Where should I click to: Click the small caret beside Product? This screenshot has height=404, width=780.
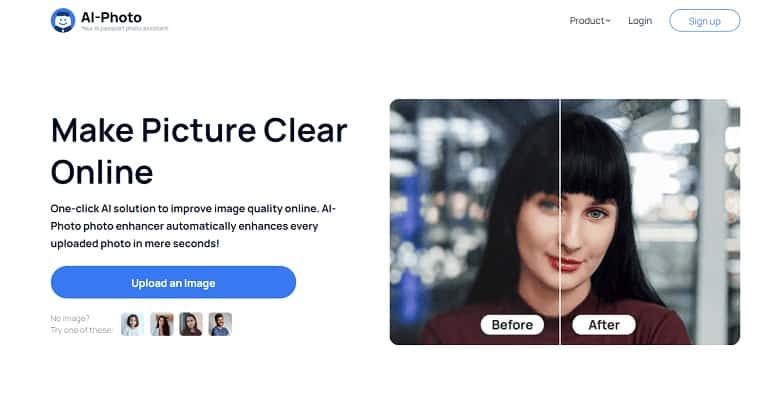pyautogui.click(x=608, y=21)
